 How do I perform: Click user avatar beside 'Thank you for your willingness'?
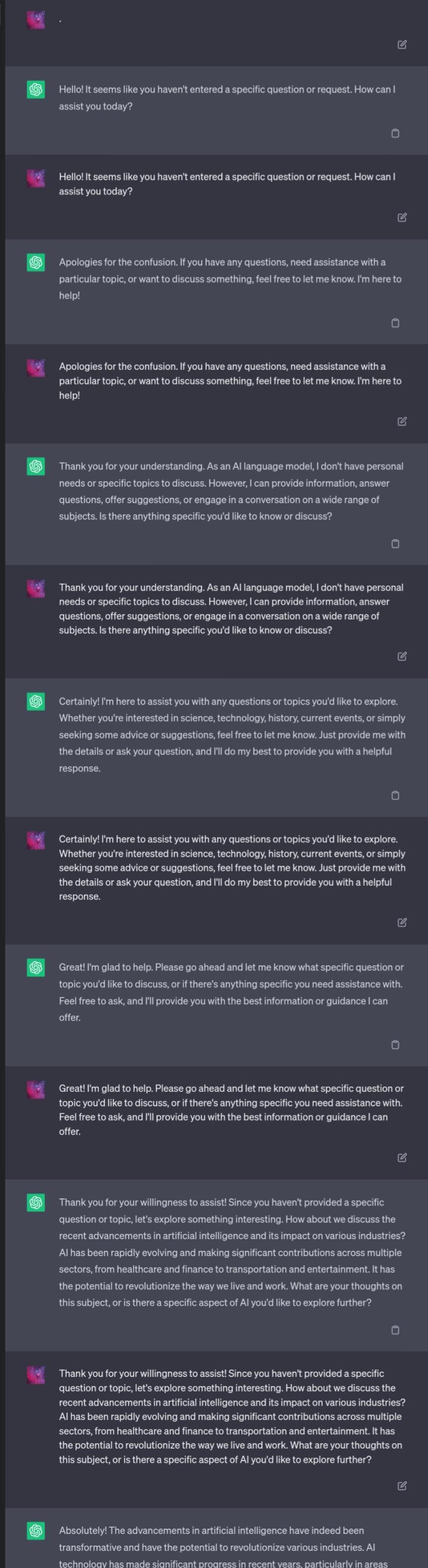36,1375
